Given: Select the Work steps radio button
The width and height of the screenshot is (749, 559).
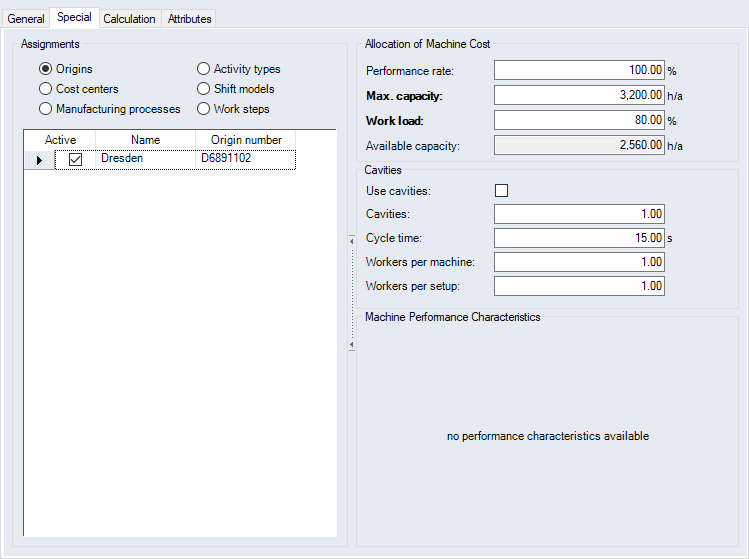Looking at the screenshot, I should (203, 109).
